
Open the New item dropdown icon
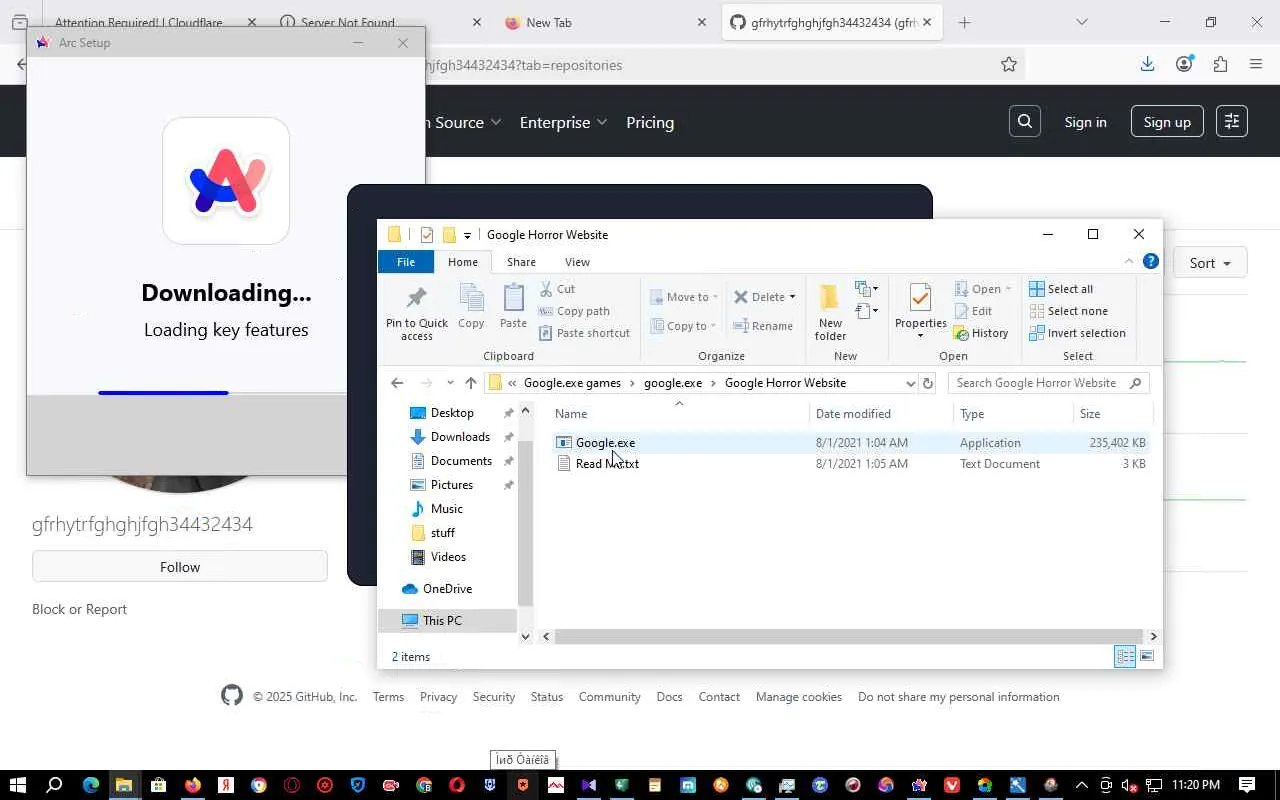866,290
